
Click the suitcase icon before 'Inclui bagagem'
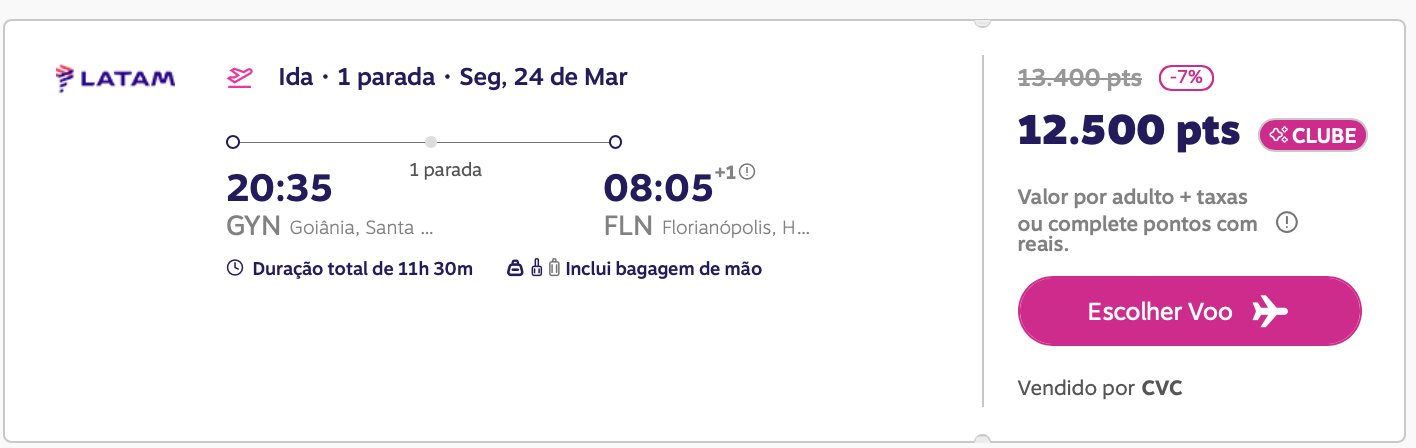[x=553, y=268]
